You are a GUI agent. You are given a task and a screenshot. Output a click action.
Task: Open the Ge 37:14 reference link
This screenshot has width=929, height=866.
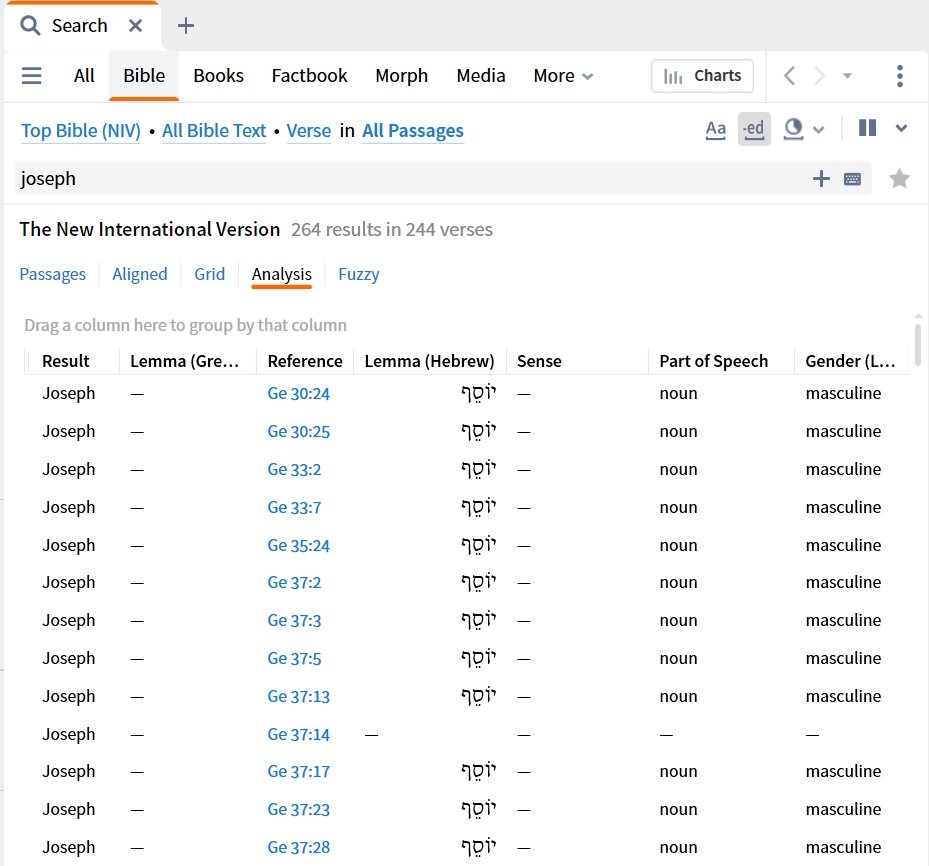[x=298, y=734]
